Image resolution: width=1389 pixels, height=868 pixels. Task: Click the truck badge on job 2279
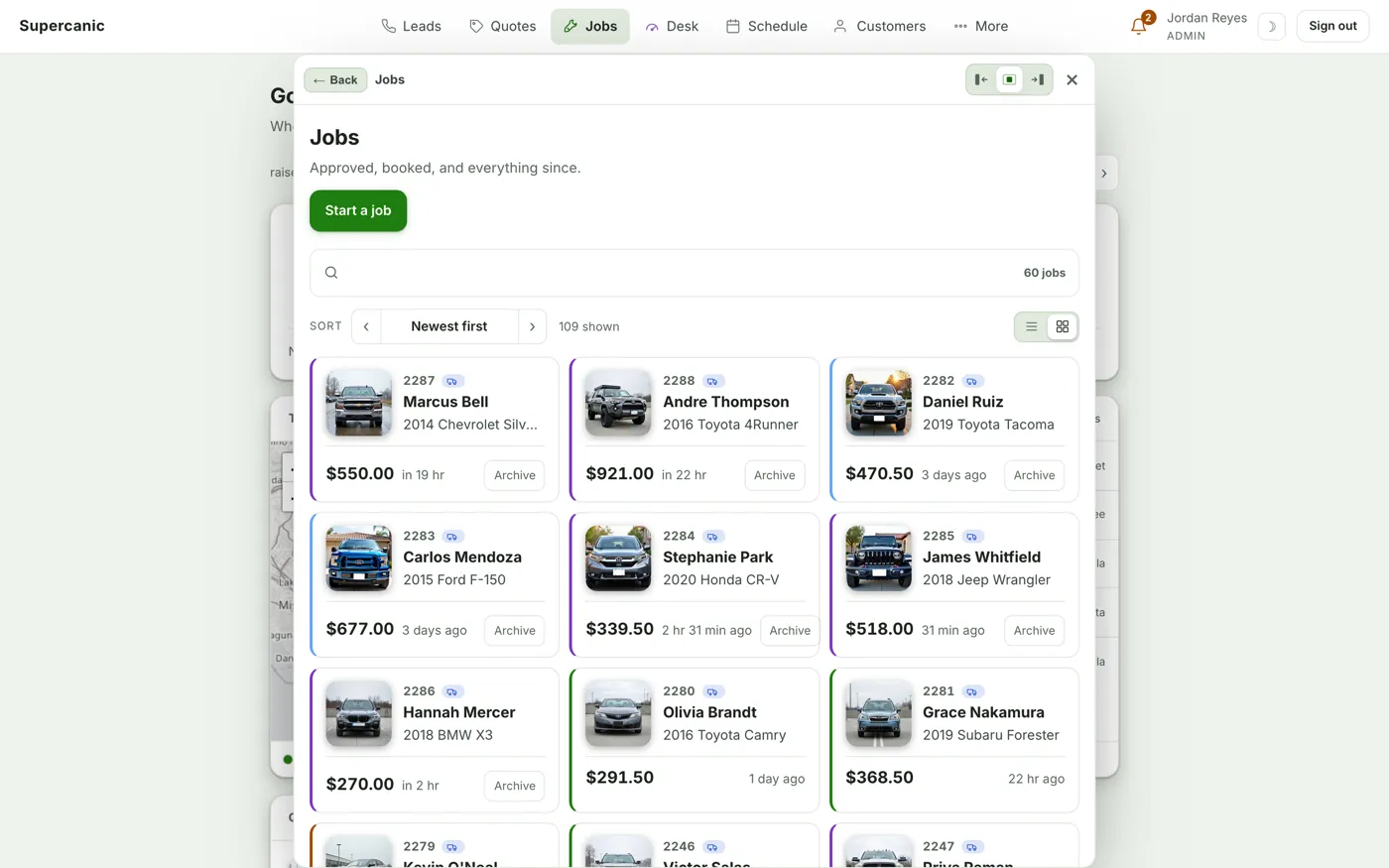(x=452, y=847)
